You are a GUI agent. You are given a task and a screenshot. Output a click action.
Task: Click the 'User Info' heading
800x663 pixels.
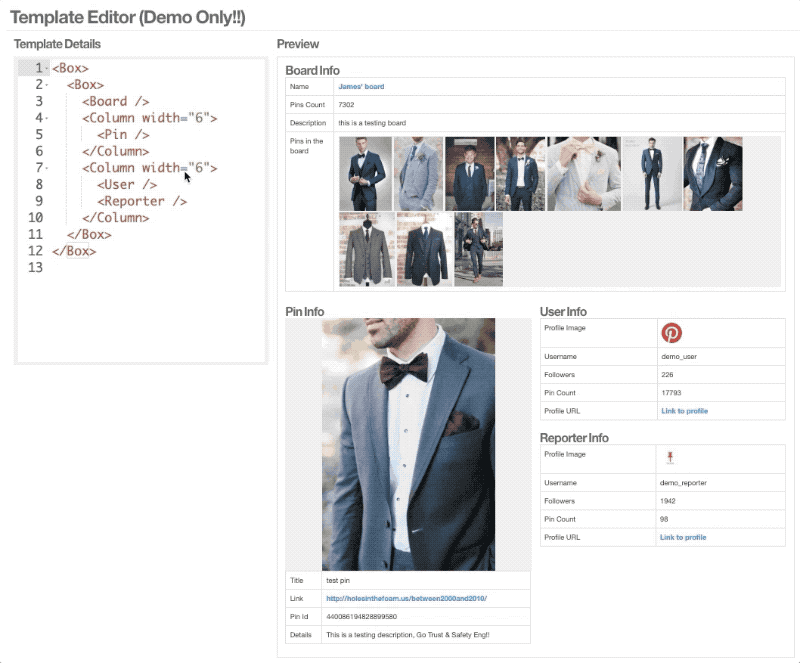pyautogui.click(x=563, y=311)
